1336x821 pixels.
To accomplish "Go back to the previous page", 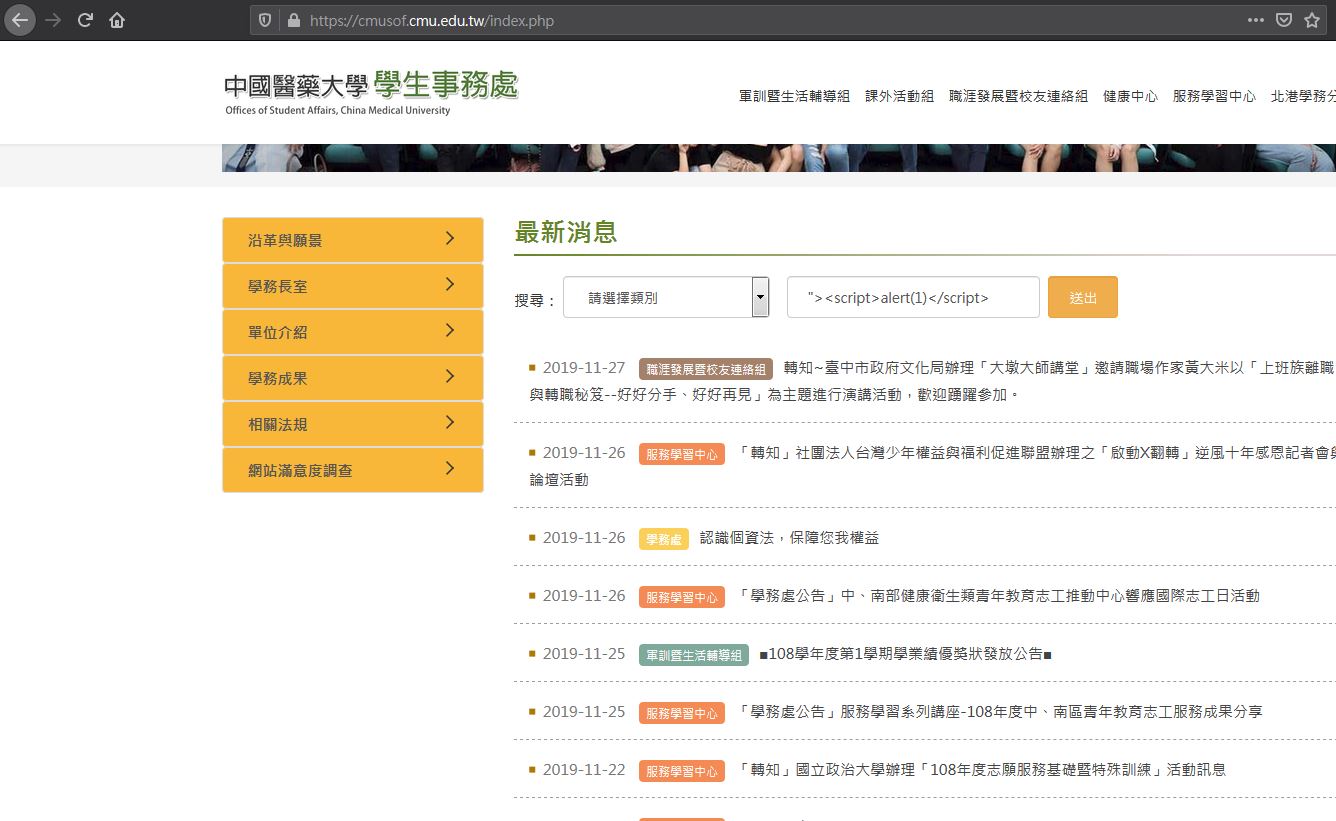I will 20,20.
